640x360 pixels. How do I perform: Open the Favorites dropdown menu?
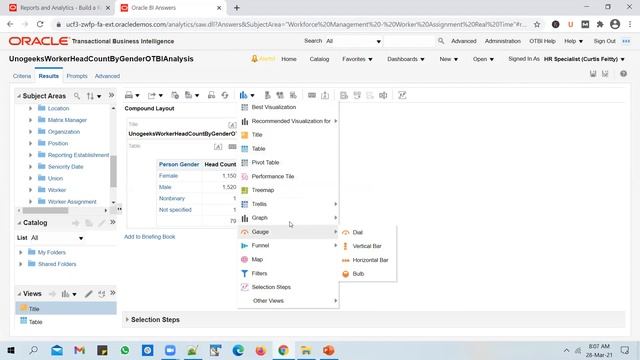click(x=357, y=59)
